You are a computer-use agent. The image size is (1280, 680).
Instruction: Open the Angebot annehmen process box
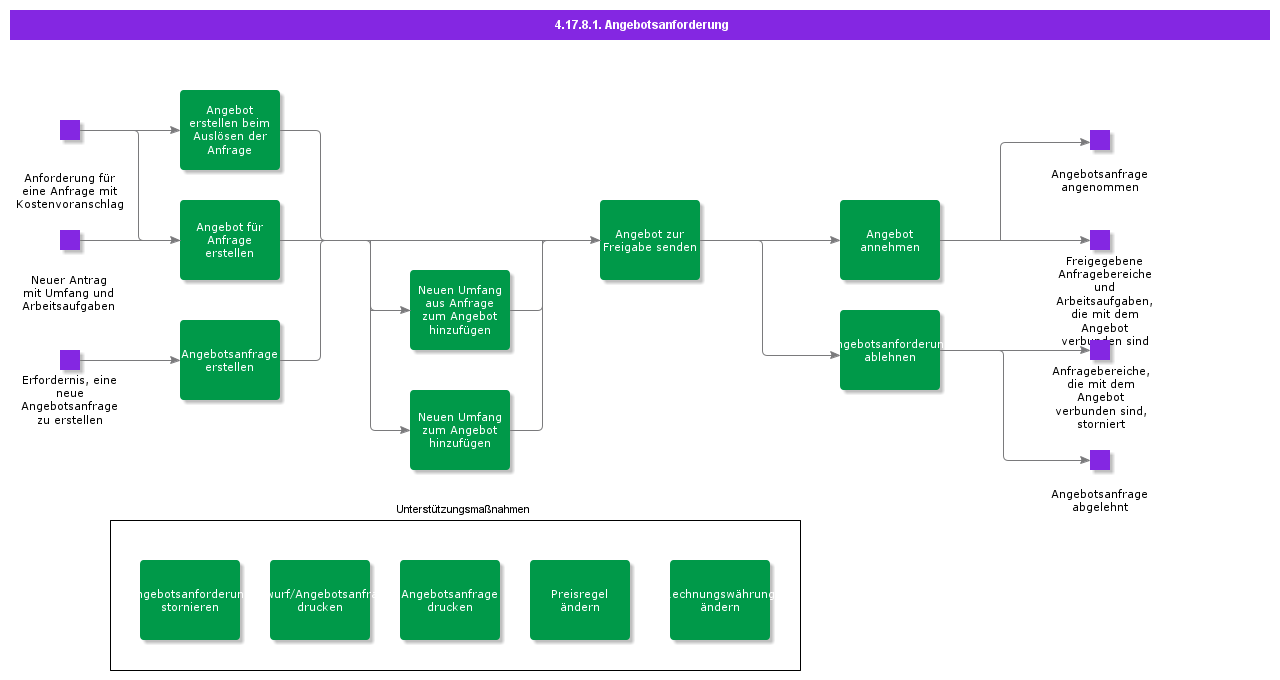(x=890, y=240)
